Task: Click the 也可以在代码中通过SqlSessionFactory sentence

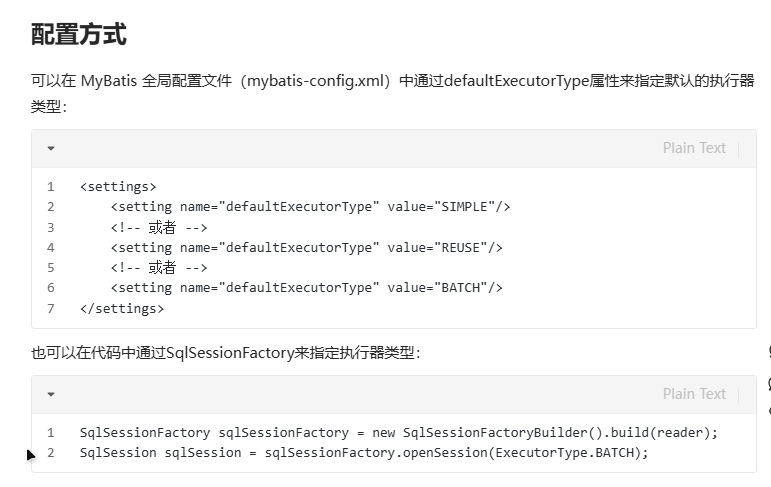Action: click(x=226, y=353)
